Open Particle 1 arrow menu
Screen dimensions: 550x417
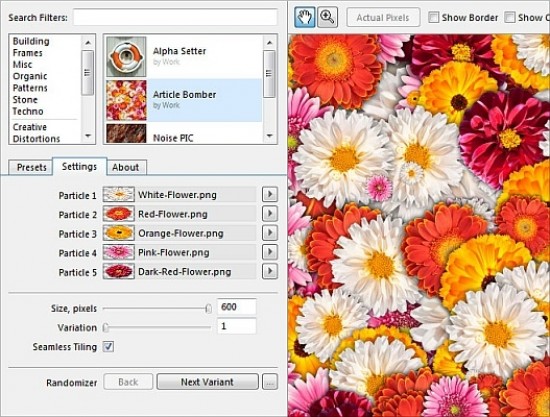270,194
